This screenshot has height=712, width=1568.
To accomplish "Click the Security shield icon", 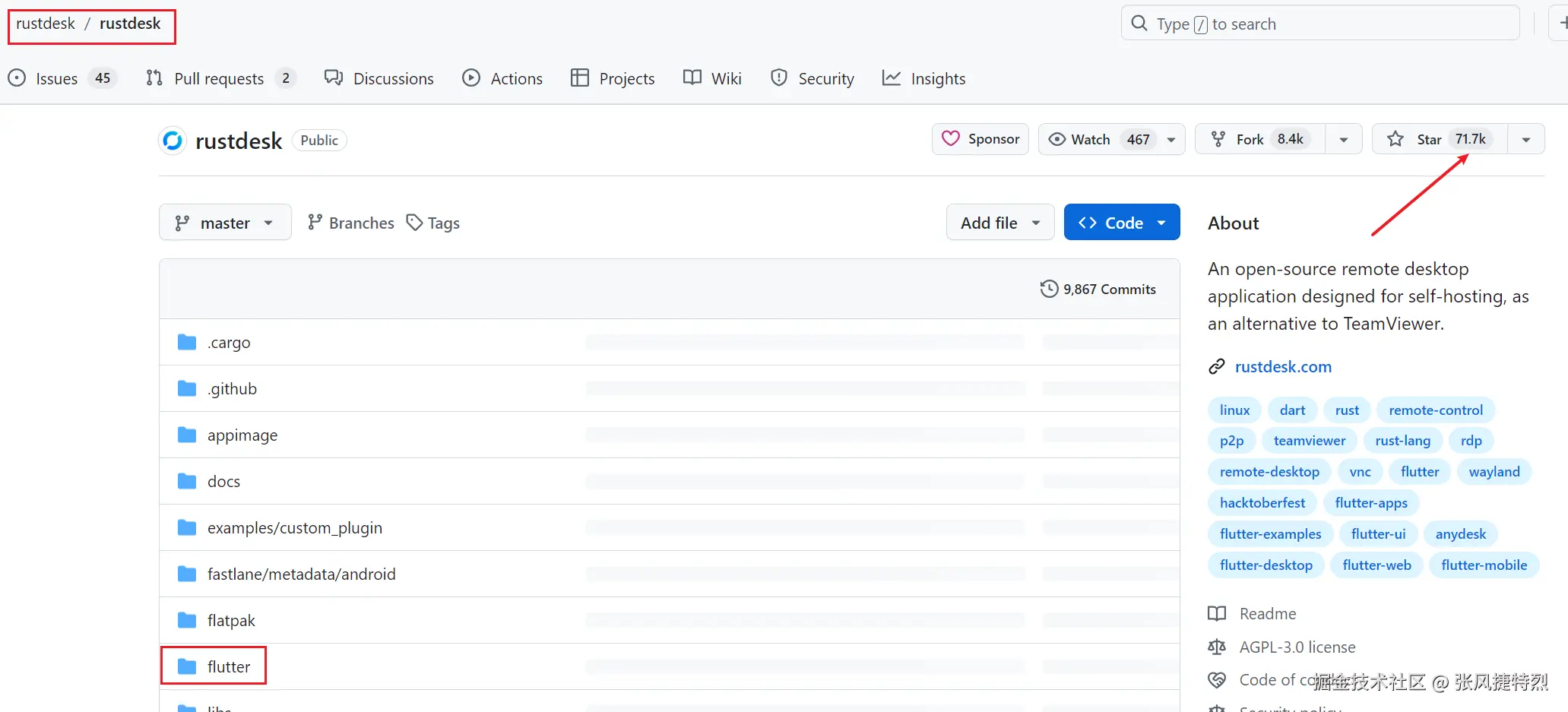I will pos(779,78).
